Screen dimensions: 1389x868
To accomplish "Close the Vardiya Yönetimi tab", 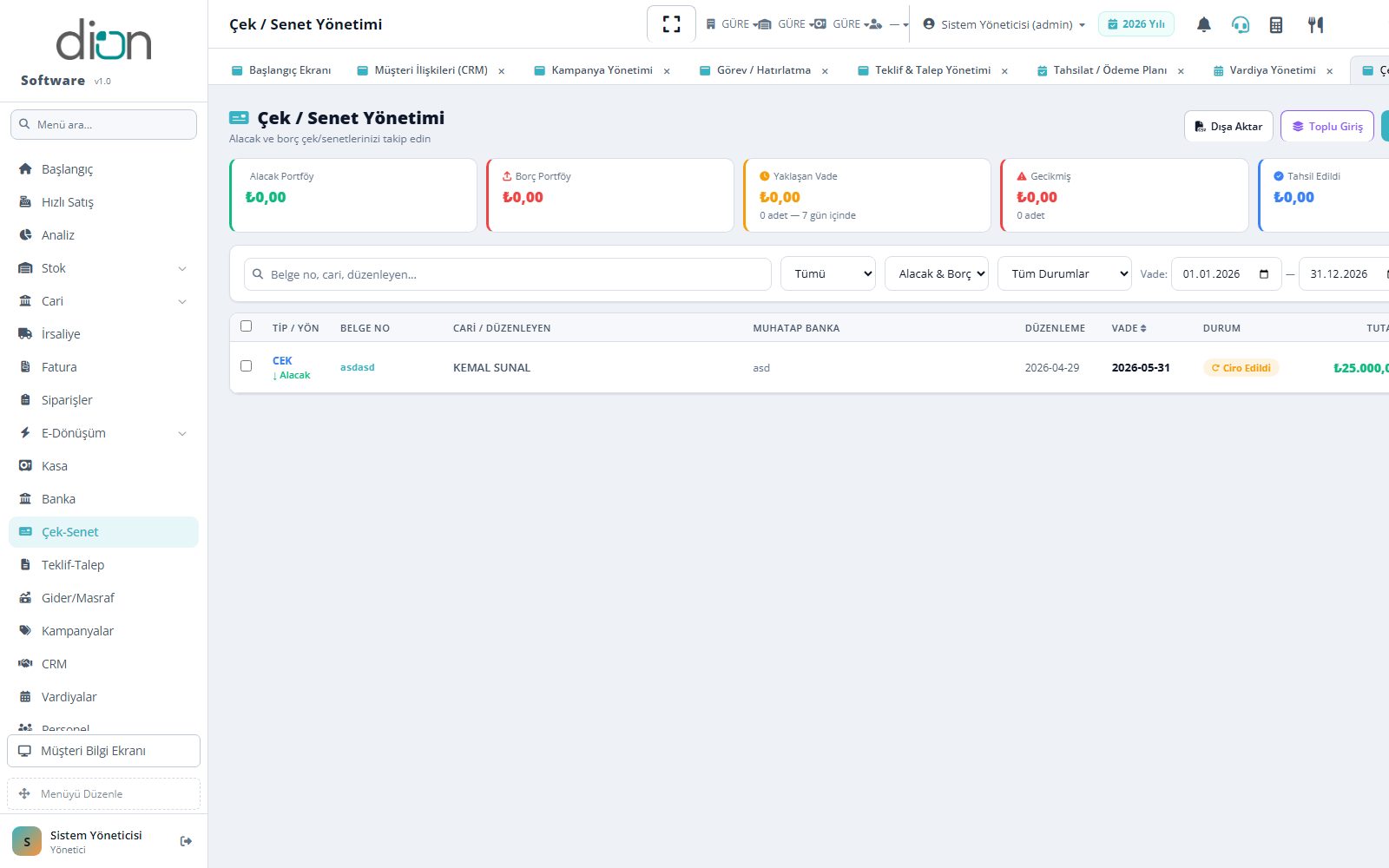I will pos(1329,71).
